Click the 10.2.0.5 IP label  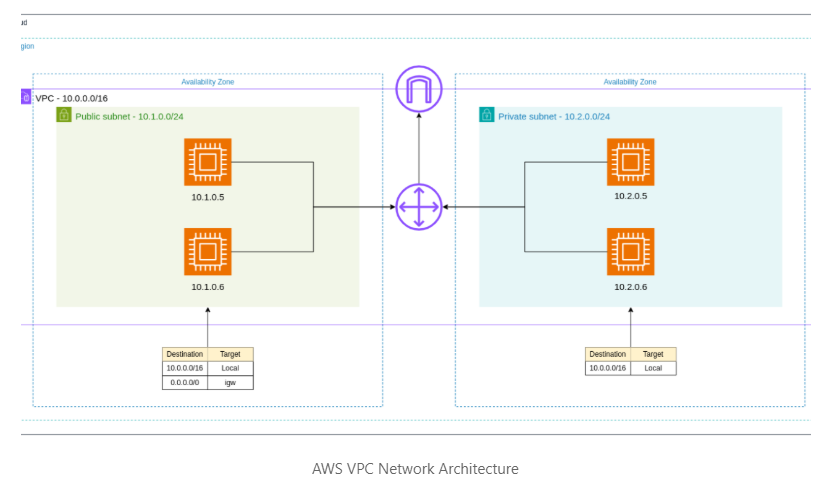coord(630,196)
